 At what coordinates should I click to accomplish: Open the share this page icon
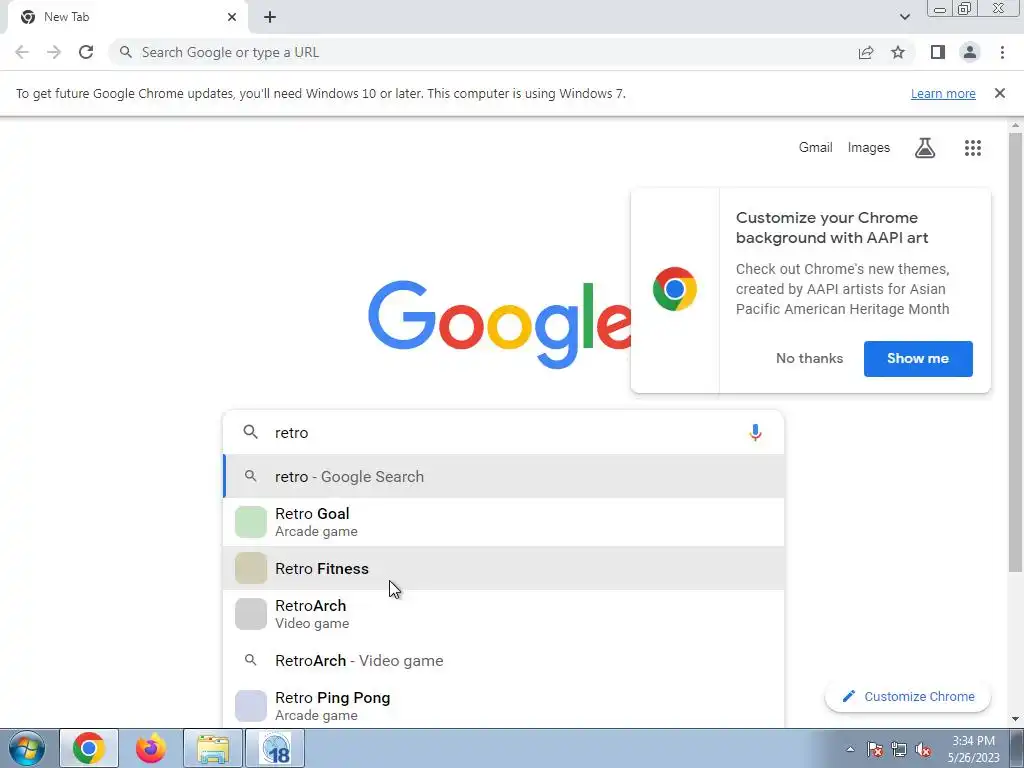(866, 52)
